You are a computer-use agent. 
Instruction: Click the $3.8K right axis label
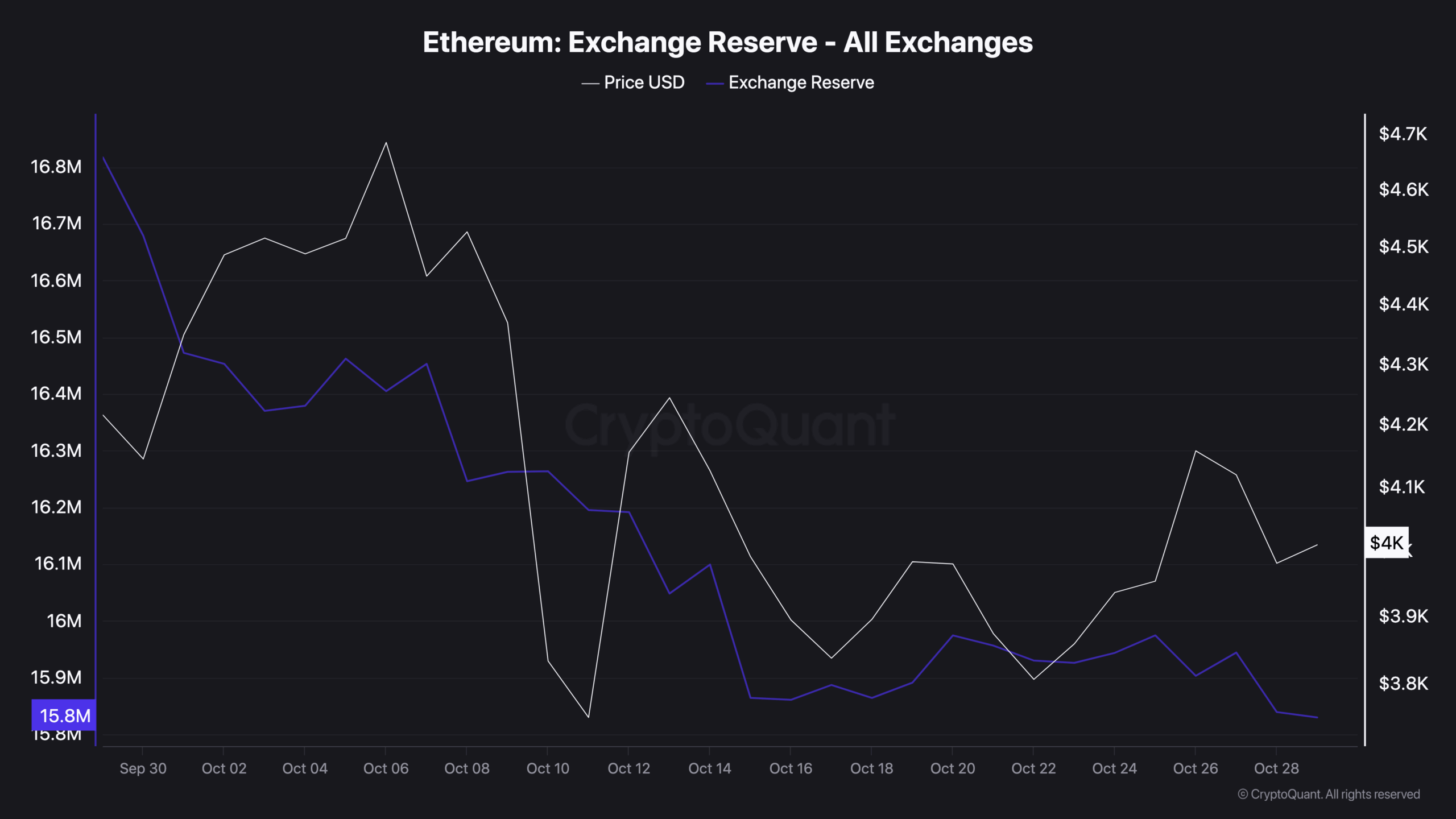click(x=1403, y=683)
